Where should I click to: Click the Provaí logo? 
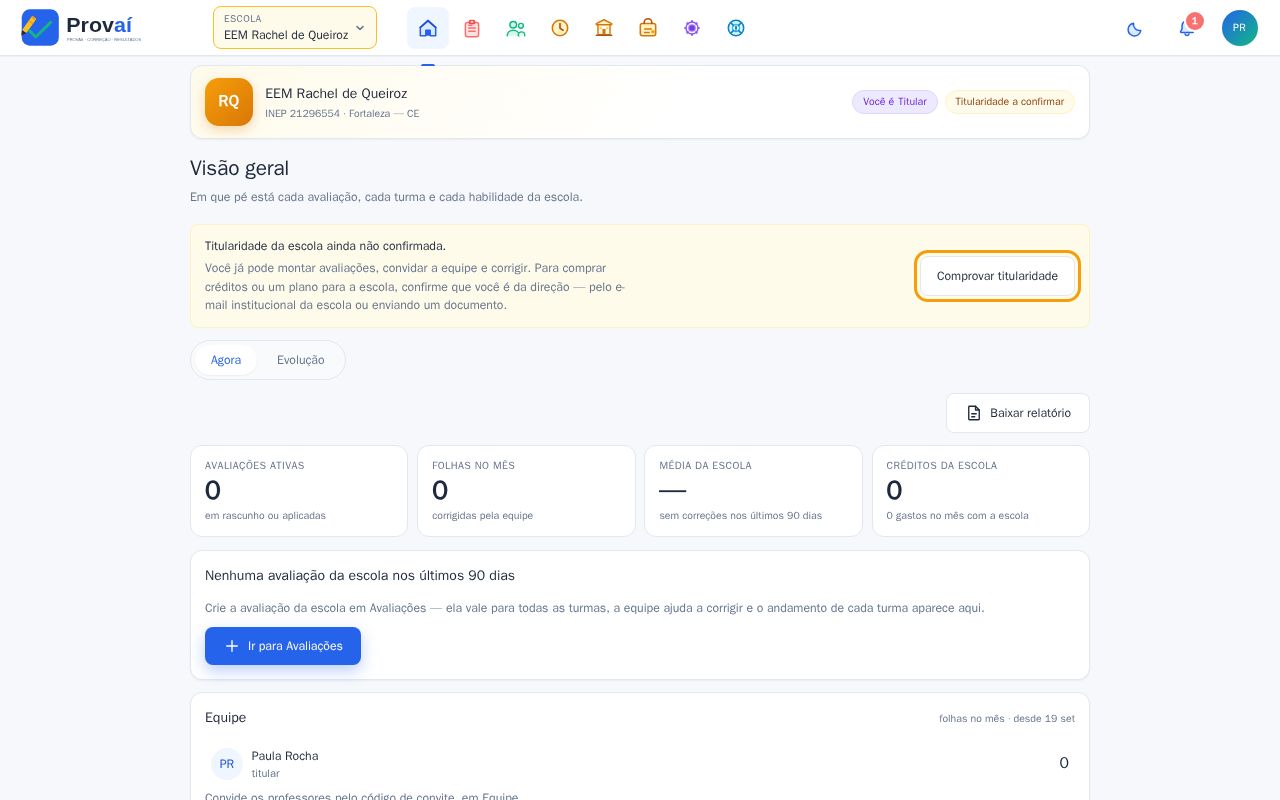[x=82, y=28]
